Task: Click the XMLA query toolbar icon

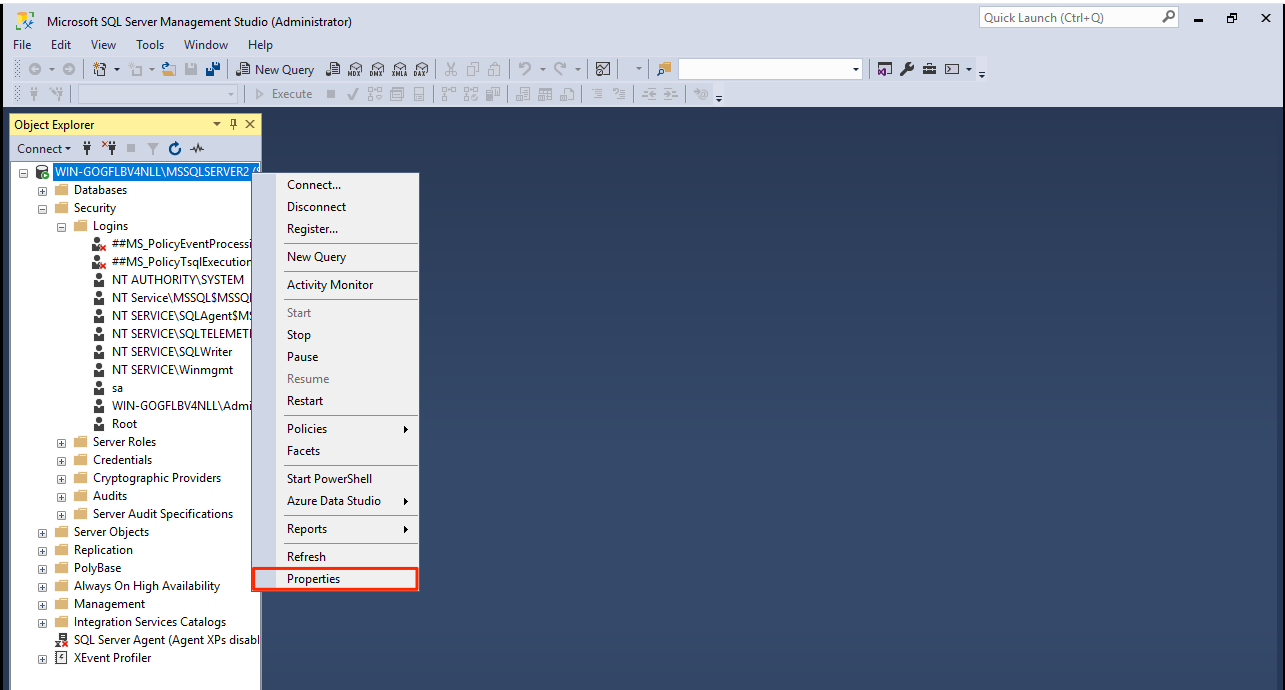Action: [399, 69]
